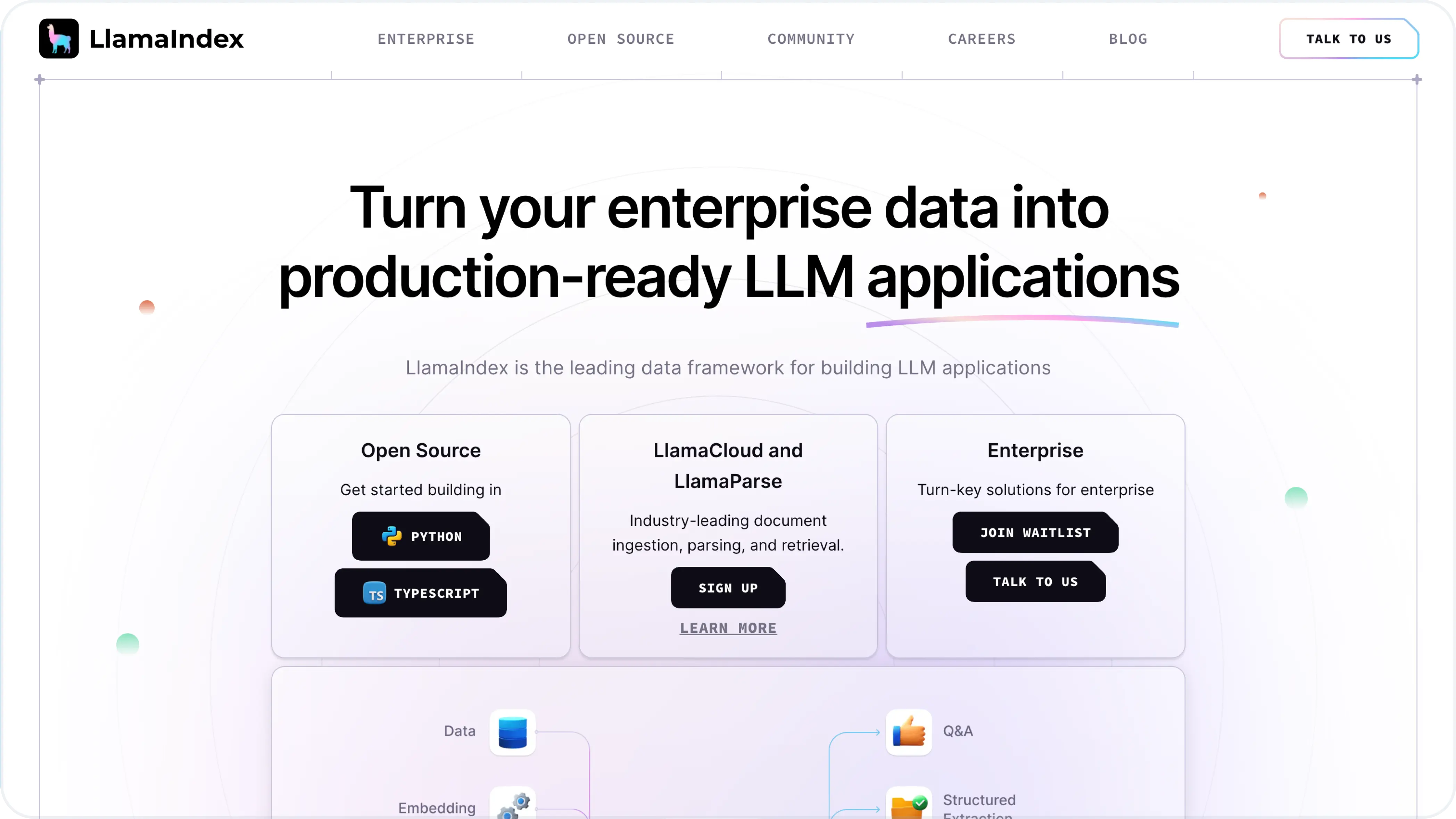
Task: Open the ENTERPRISE navigation menu item
Action: coord(425,38)
